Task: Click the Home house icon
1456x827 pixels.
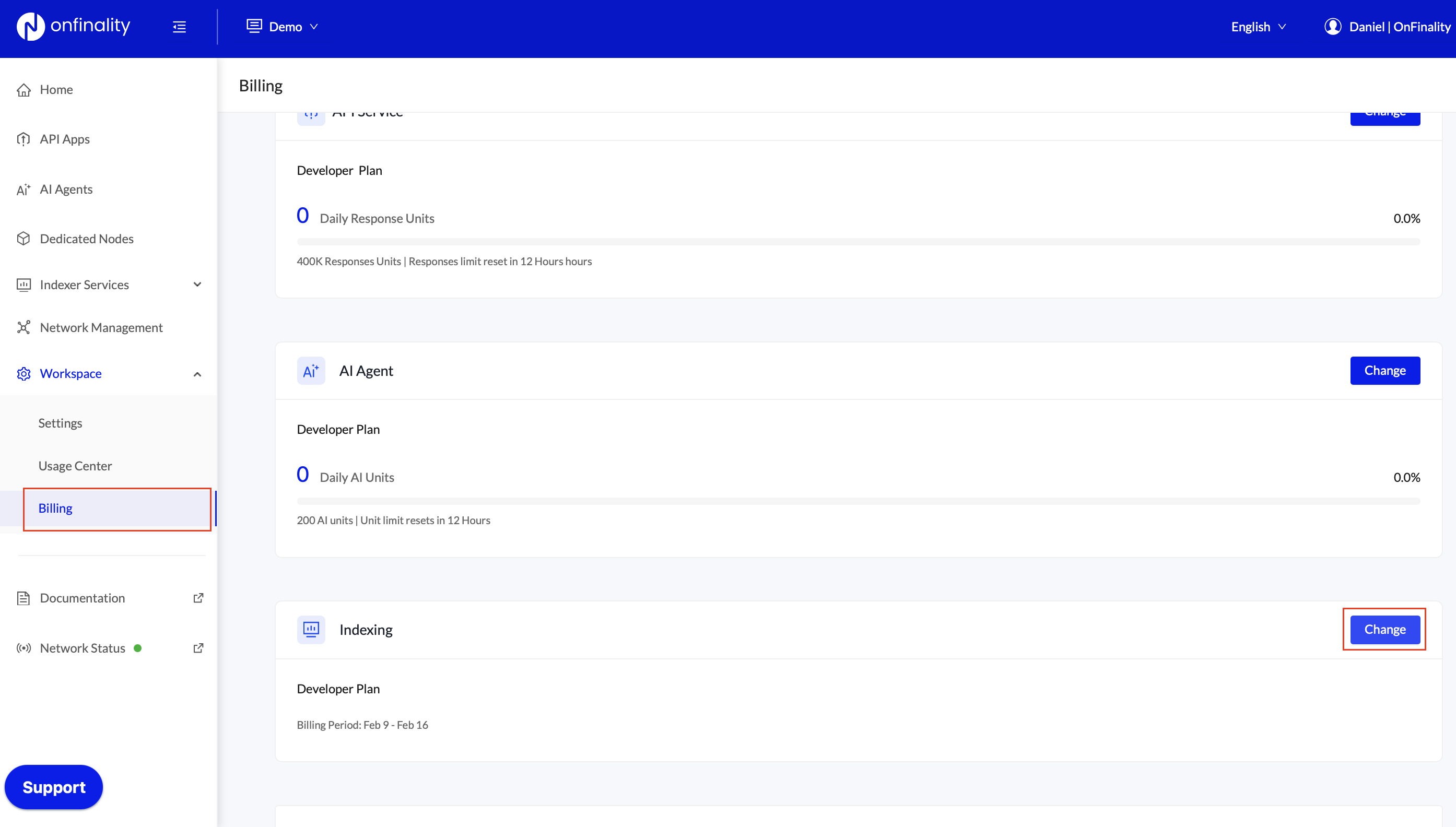Action: 24,90
